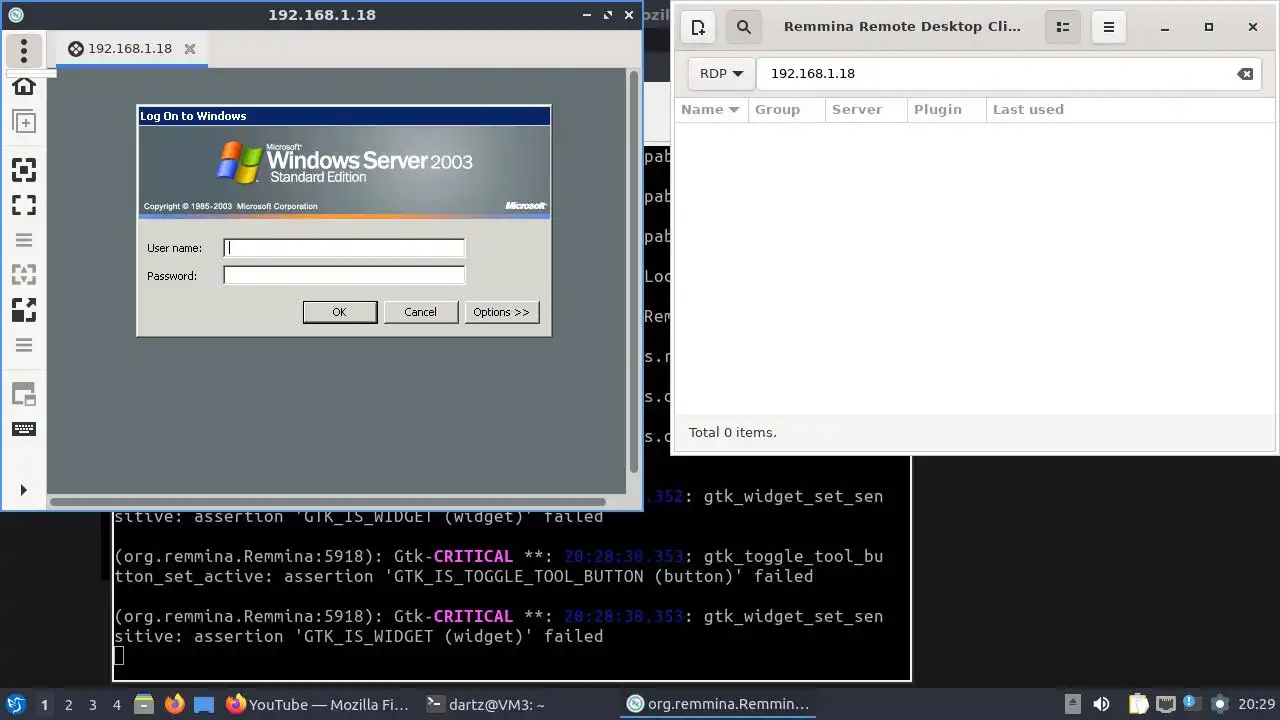Open the system start menu icon in taskbar
Screen dimensions: 1280x720
point(15,704)
